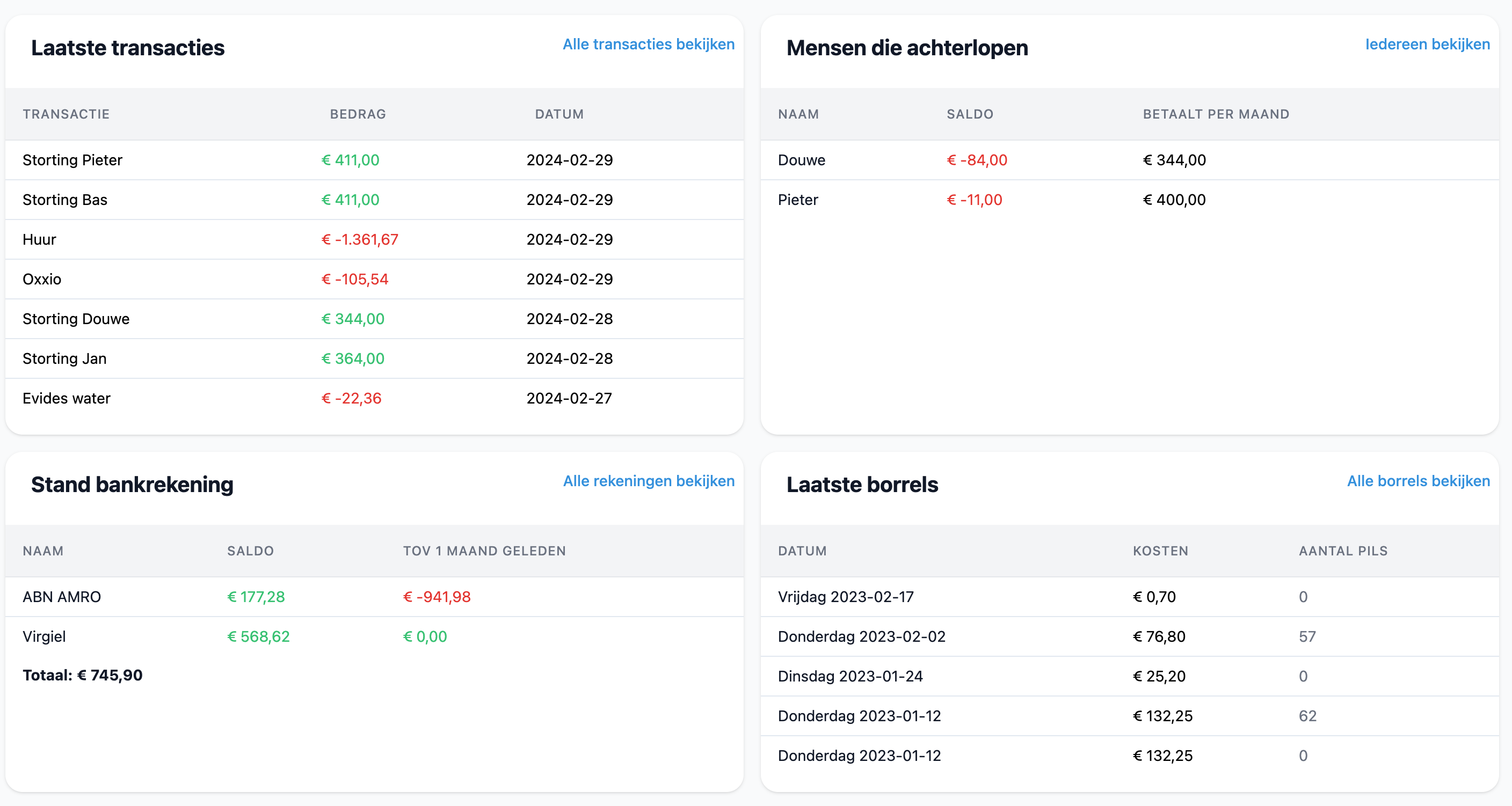Sort people by SALDO column header
1512x806 pixels.
coord(970,114)
